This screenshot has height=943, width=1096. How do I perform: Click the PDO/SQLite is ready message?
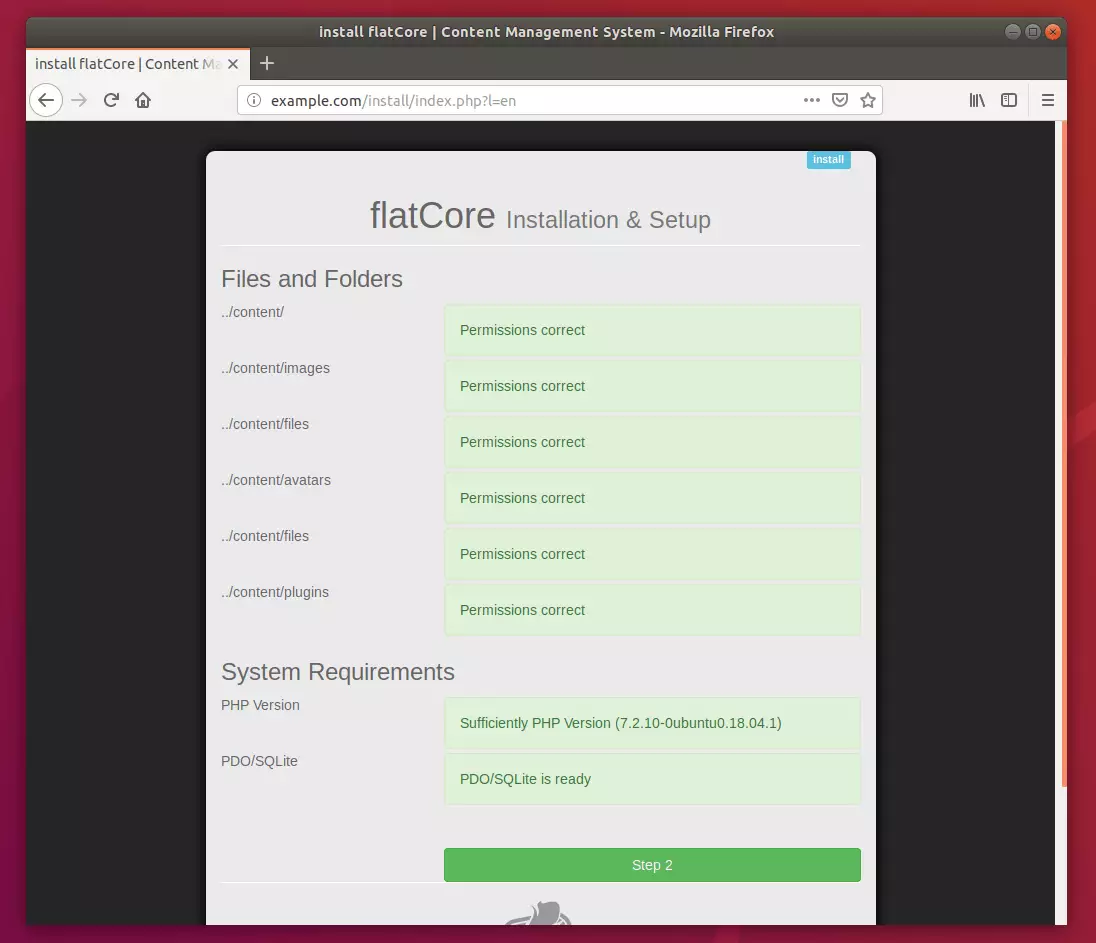pos(652,779)
